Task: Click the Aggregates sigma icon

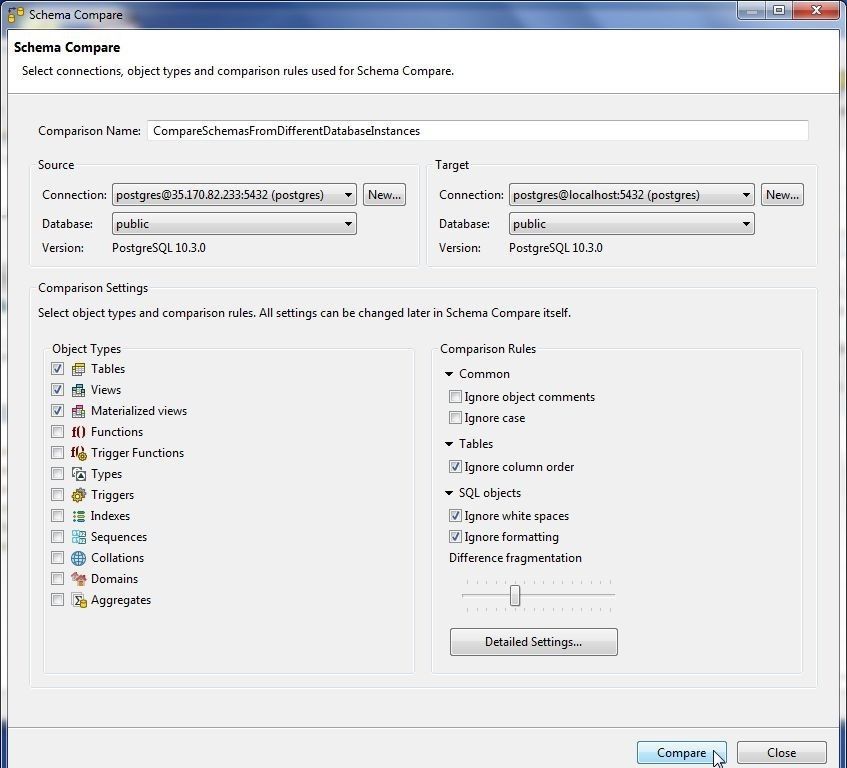Action: click(78, 600)
